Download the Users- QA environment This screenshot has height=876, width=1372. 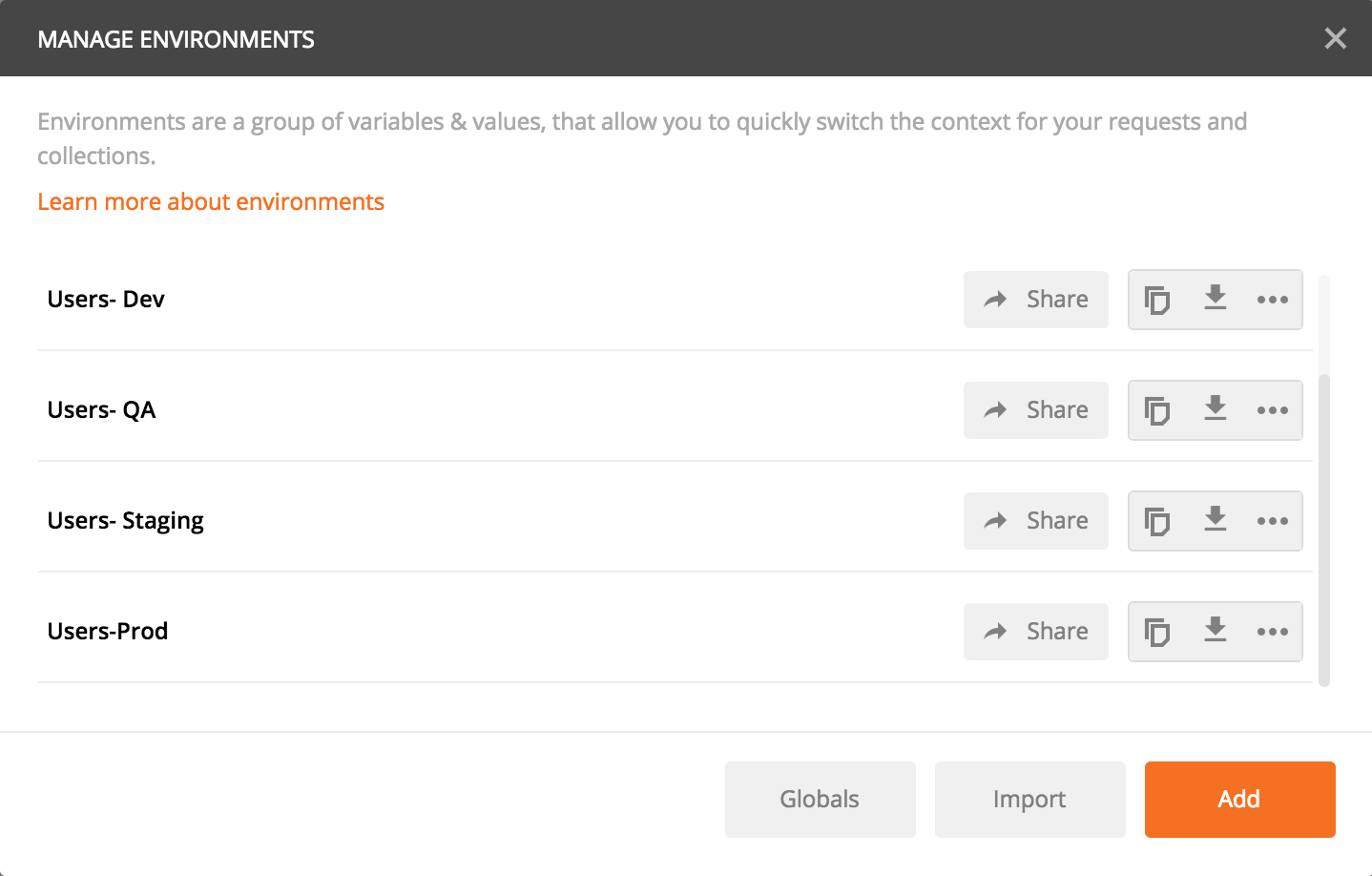click(1215, 408)
